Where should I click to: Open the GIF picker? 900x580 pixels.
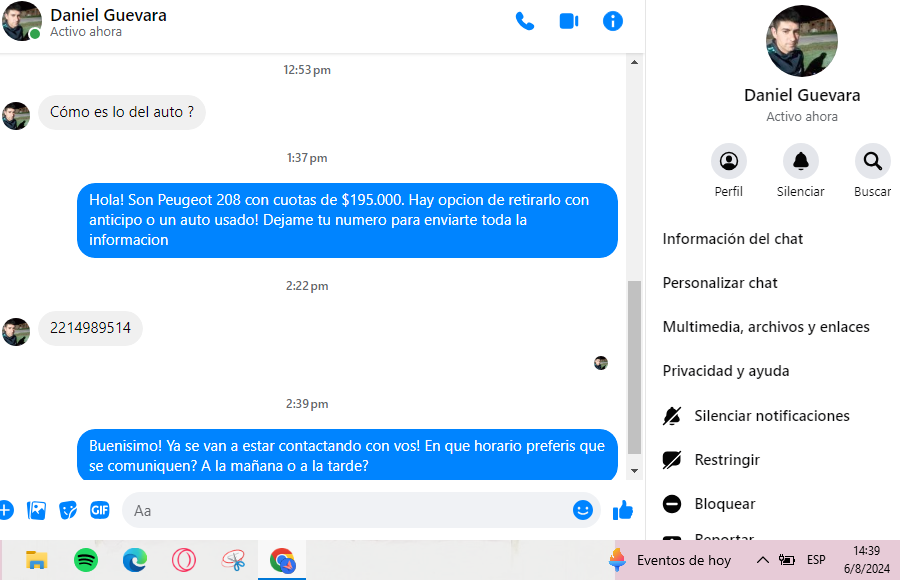(x=100, y=510)
